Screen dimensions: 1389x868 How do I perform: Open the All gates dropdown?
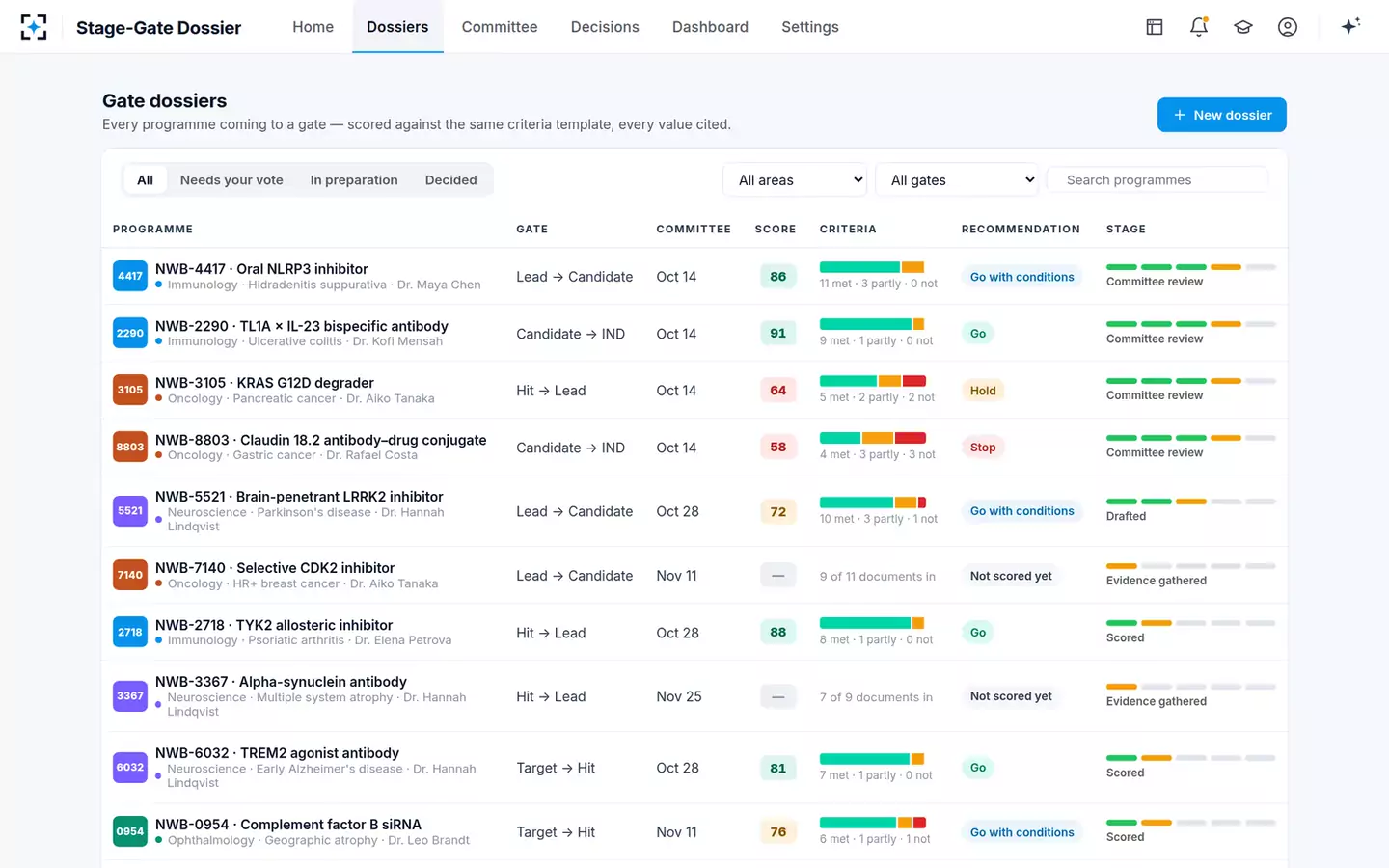pyautogui.click(x=957, y=180)
